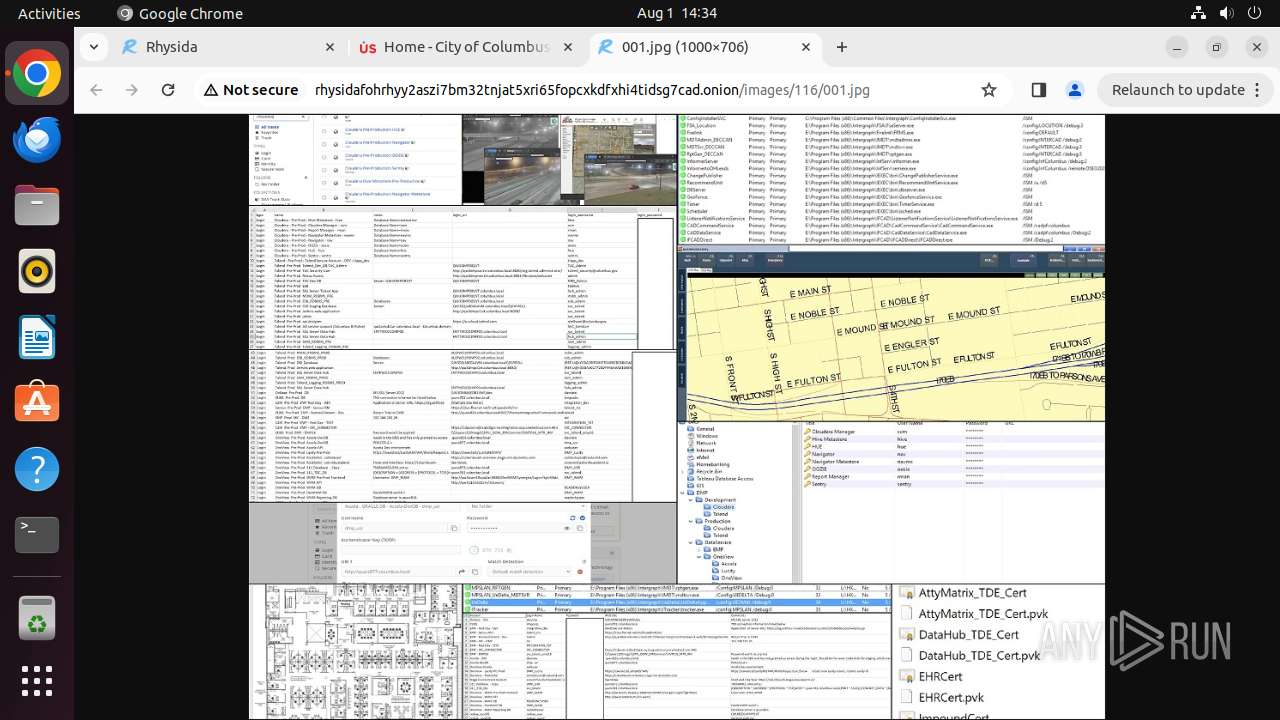Switch to the Home - City of Columbus tab
1280x720 pixels.
click(466, 47)
